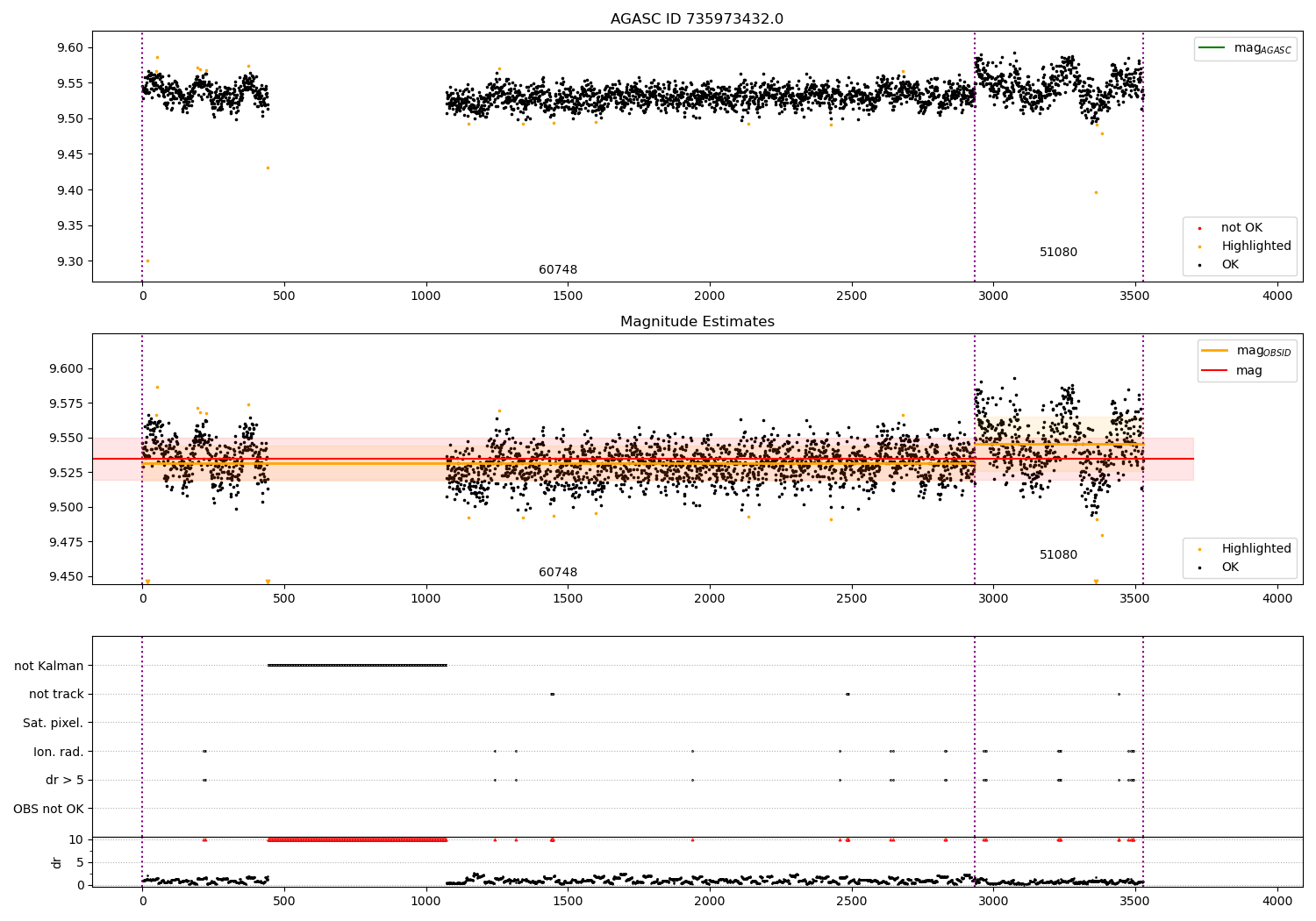Viewport: 1316px width, 921px height.
Task: Click the 'dr > 5' row label
Action: click(65, 781)
